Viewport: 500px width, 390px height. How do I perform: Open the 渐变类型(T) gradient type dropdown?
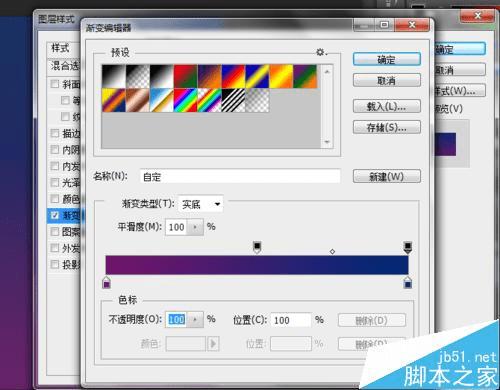[201, 204]
